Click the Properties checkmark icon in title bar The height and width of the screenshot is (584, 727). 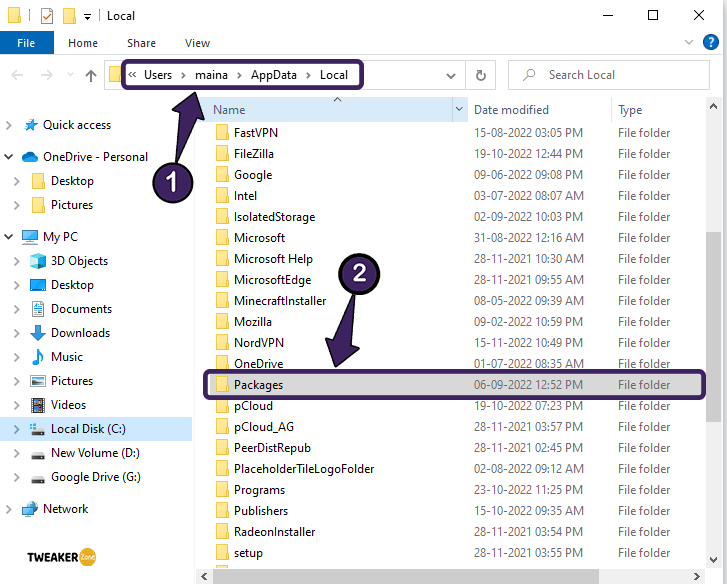47,16
